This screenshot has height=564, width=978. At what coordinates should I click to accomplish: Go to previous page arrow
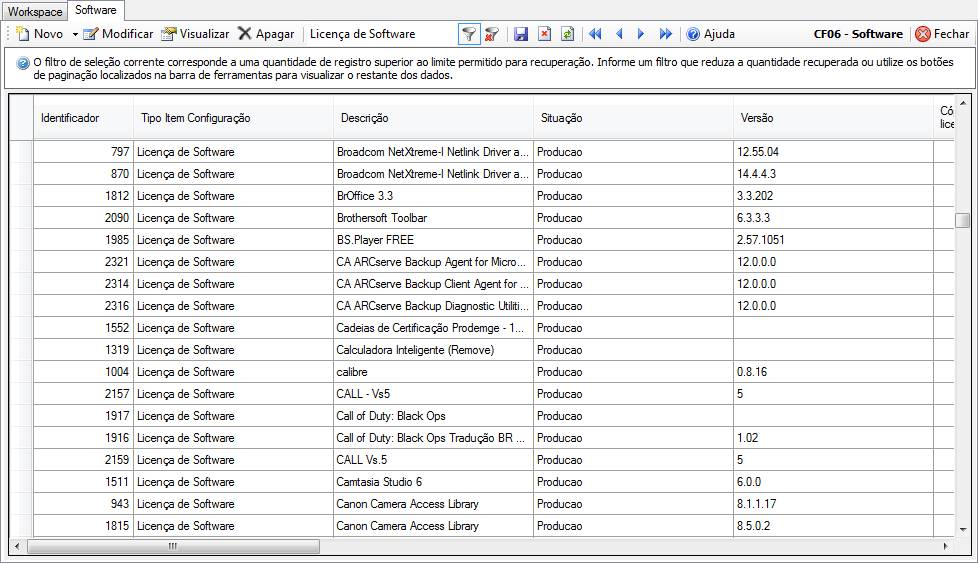coord(619,34)
